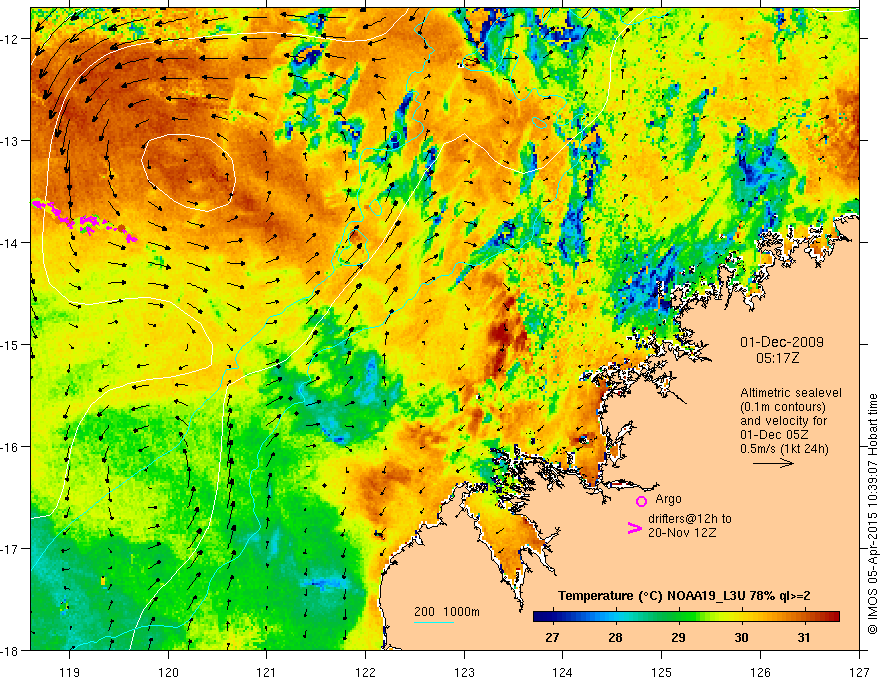The height and width of the screenshot is (680, 880).
Task: Click longitude axis label 125
Action: click(x=662, y=672)
